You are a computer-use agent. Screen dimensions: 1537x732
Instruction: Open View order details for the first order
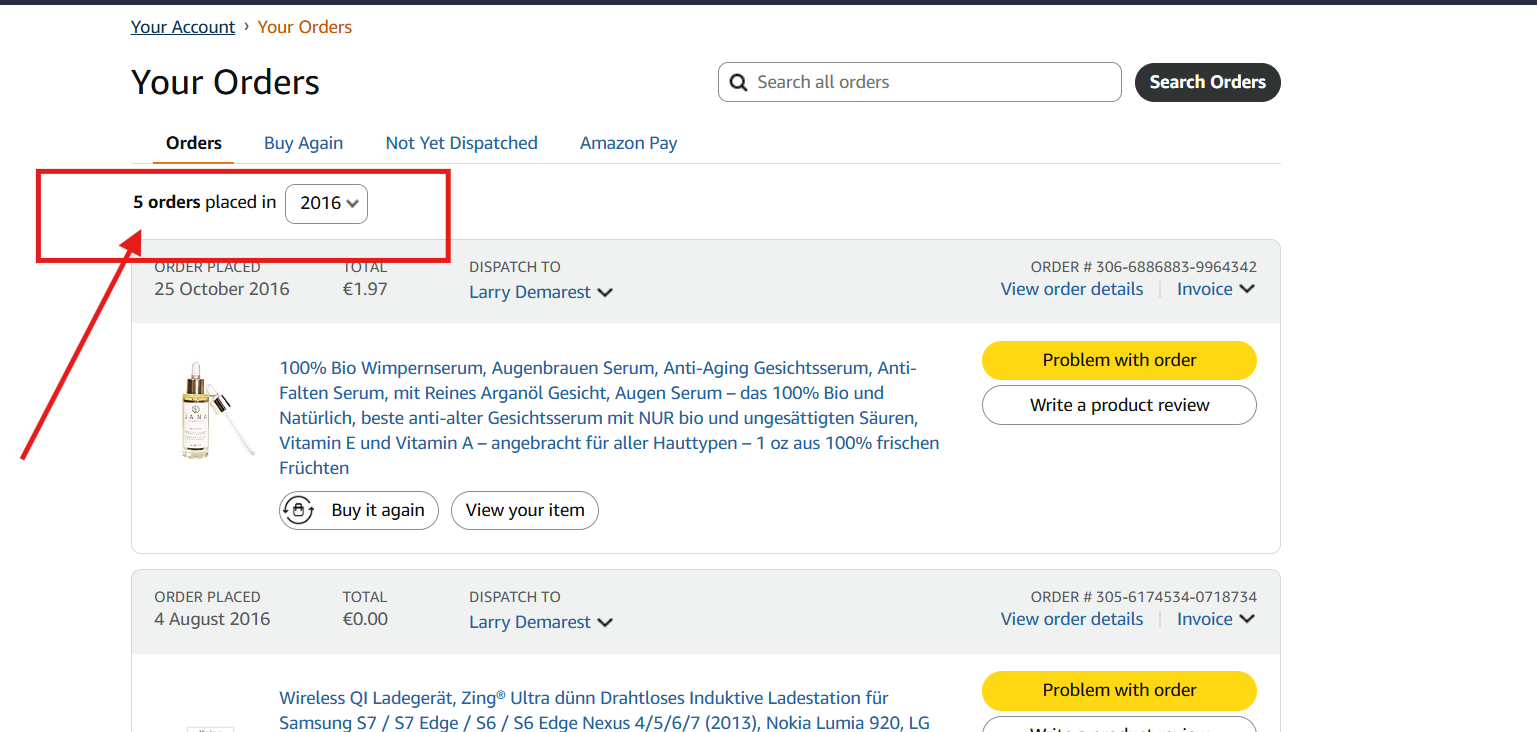[x=1071, y=288]
